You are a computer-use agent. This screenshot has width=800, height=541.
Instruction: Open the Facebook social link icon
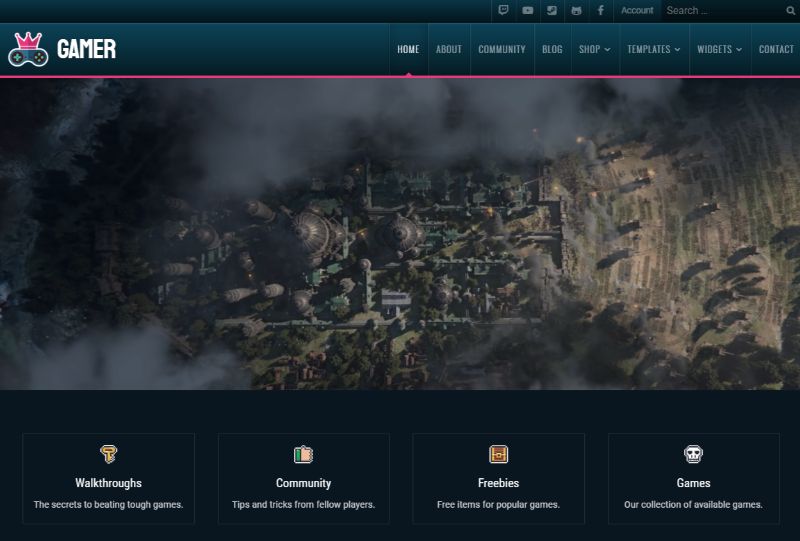tap(601, 10)
